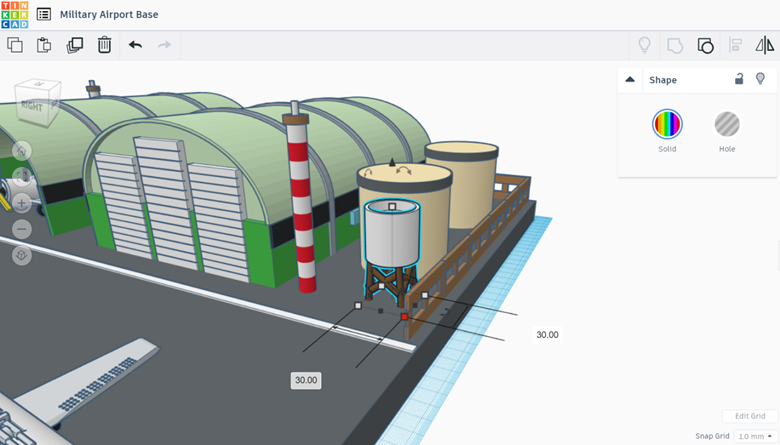
Task: Click the top white height handle
Action: click(392, 206)
